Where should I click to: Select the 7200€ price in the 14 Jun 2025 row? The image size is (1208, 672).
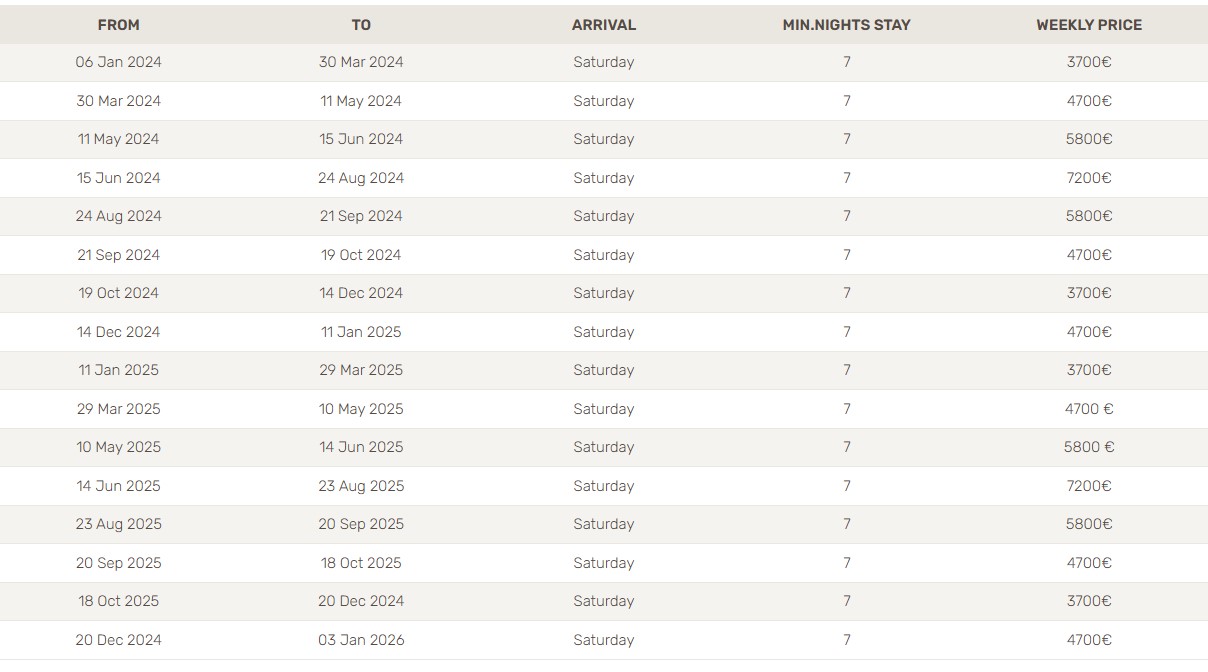(x=1089, y=486)
